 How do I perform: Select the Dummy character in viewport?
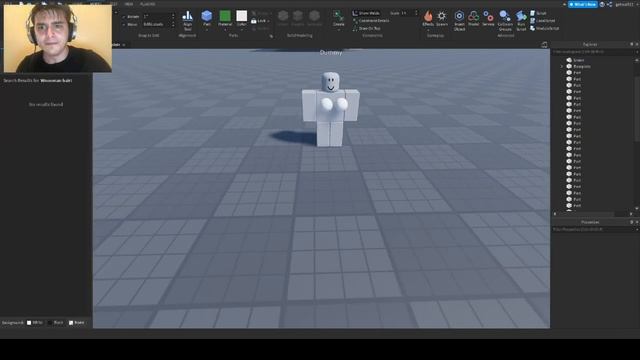point(330,109)
